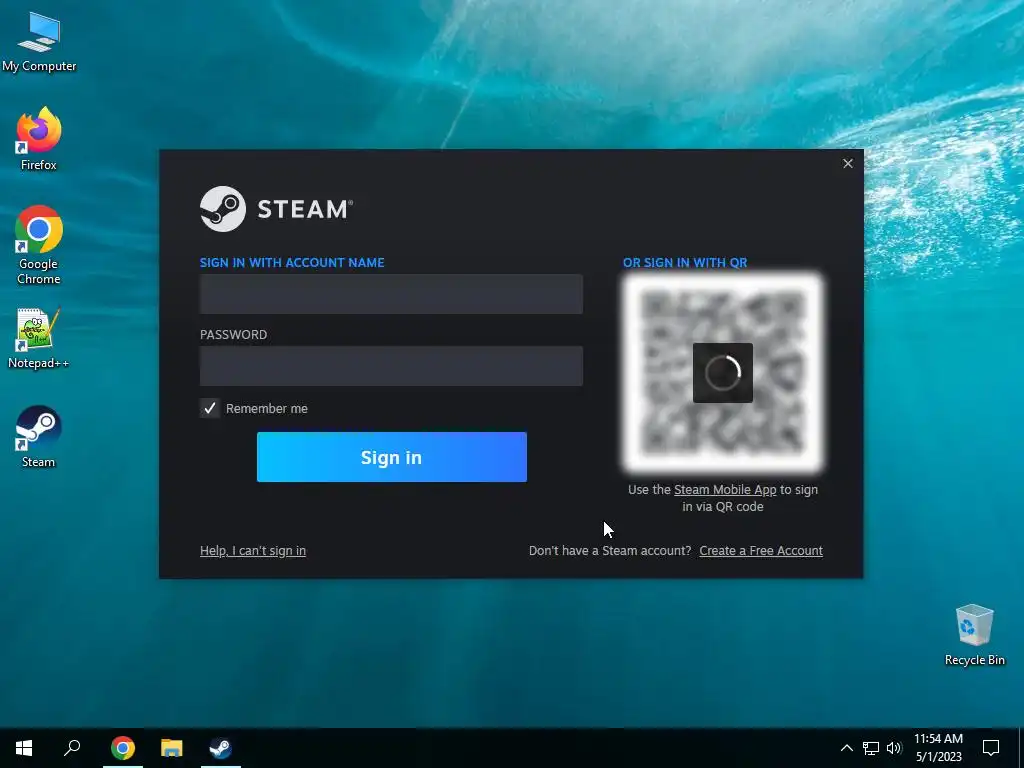1024x768 pixels.
Task: Click the blurred QR code image
Action: pyautogui.click(x=723, y=373)
